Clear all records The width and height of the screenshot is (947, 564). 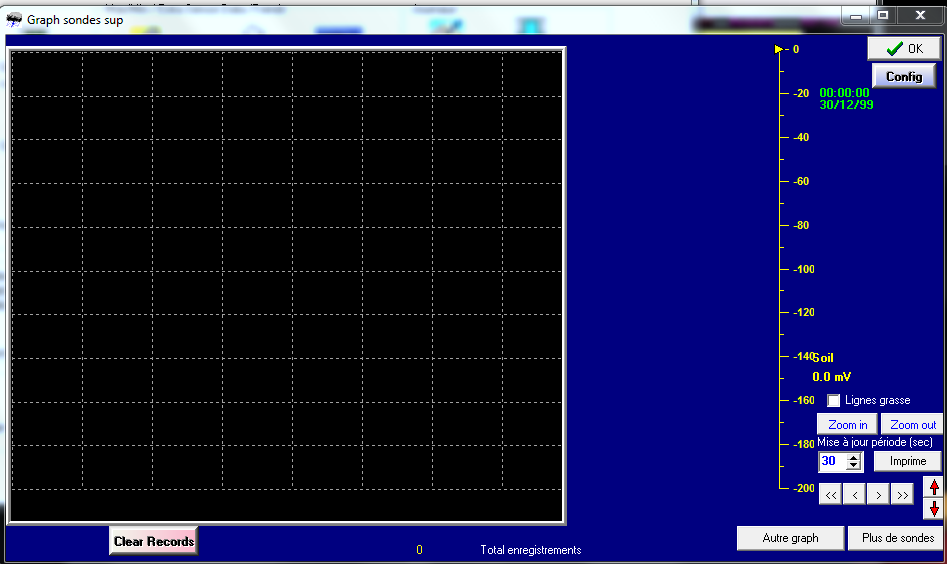coord(153,541)
